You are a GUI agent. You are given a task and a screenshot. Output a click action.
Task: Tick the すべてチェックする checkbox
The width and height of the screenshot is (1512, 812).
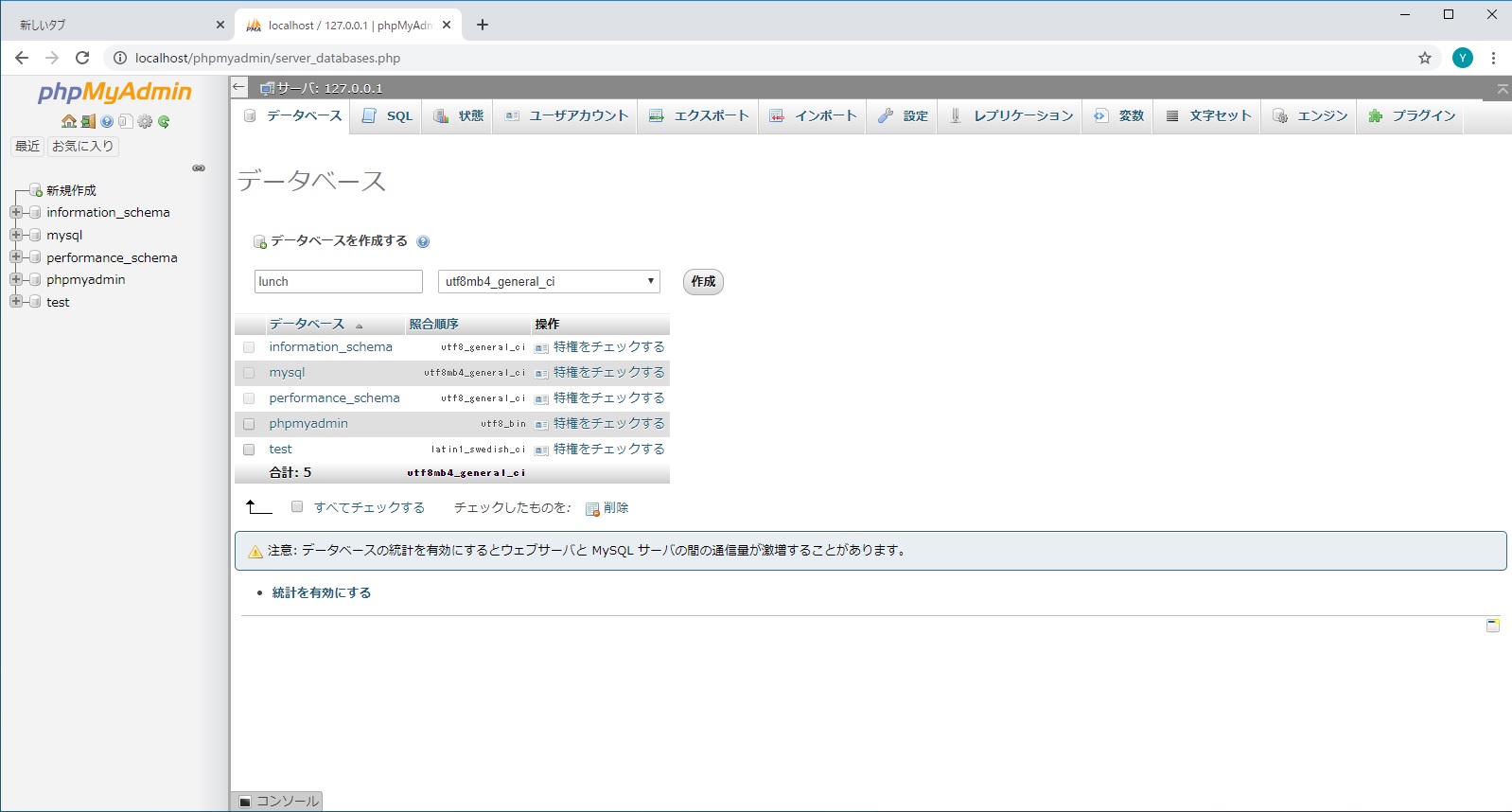297,507
